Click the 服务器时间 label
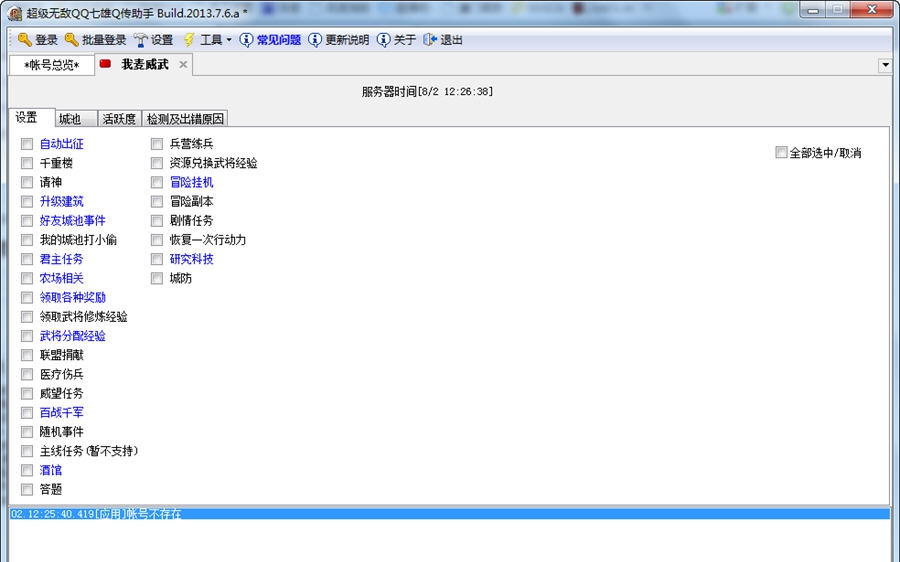The height and width of the screenshot is (562, 900). click(427, 91)
